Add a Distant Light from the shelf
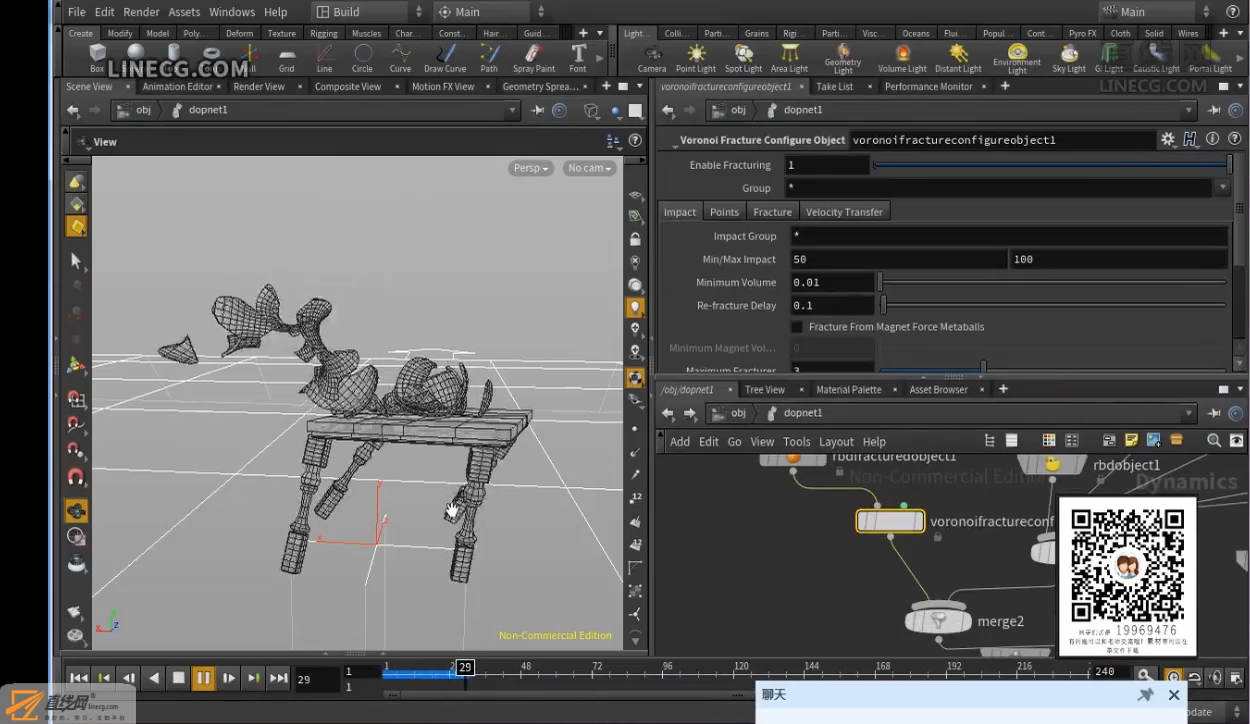 point(958,59)
